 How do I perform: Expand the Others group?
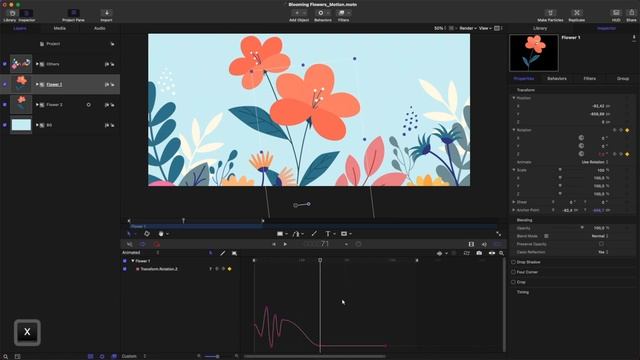[x=37, y=64]
